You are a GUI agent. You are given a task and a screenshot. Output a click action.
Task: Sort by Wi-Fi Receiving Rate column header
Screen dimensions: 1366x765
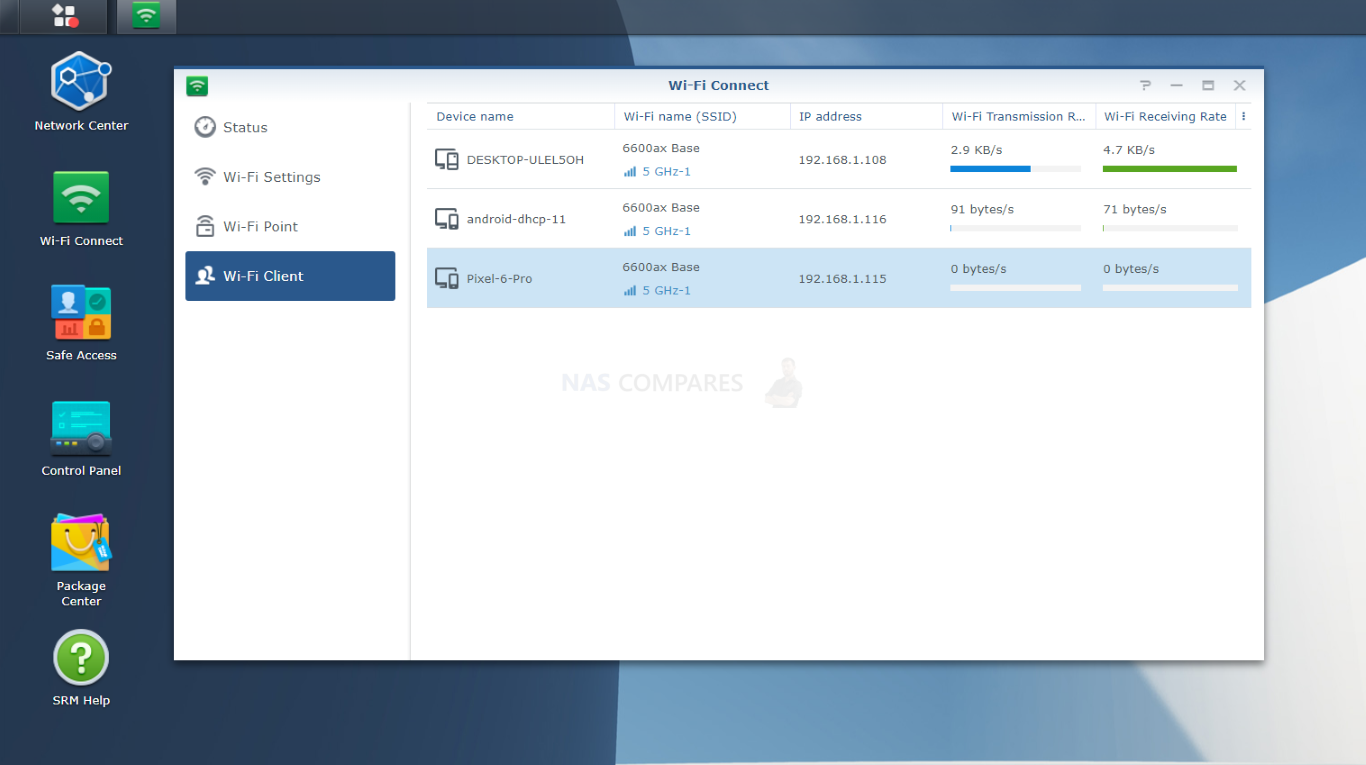[x=1166, y=116]
